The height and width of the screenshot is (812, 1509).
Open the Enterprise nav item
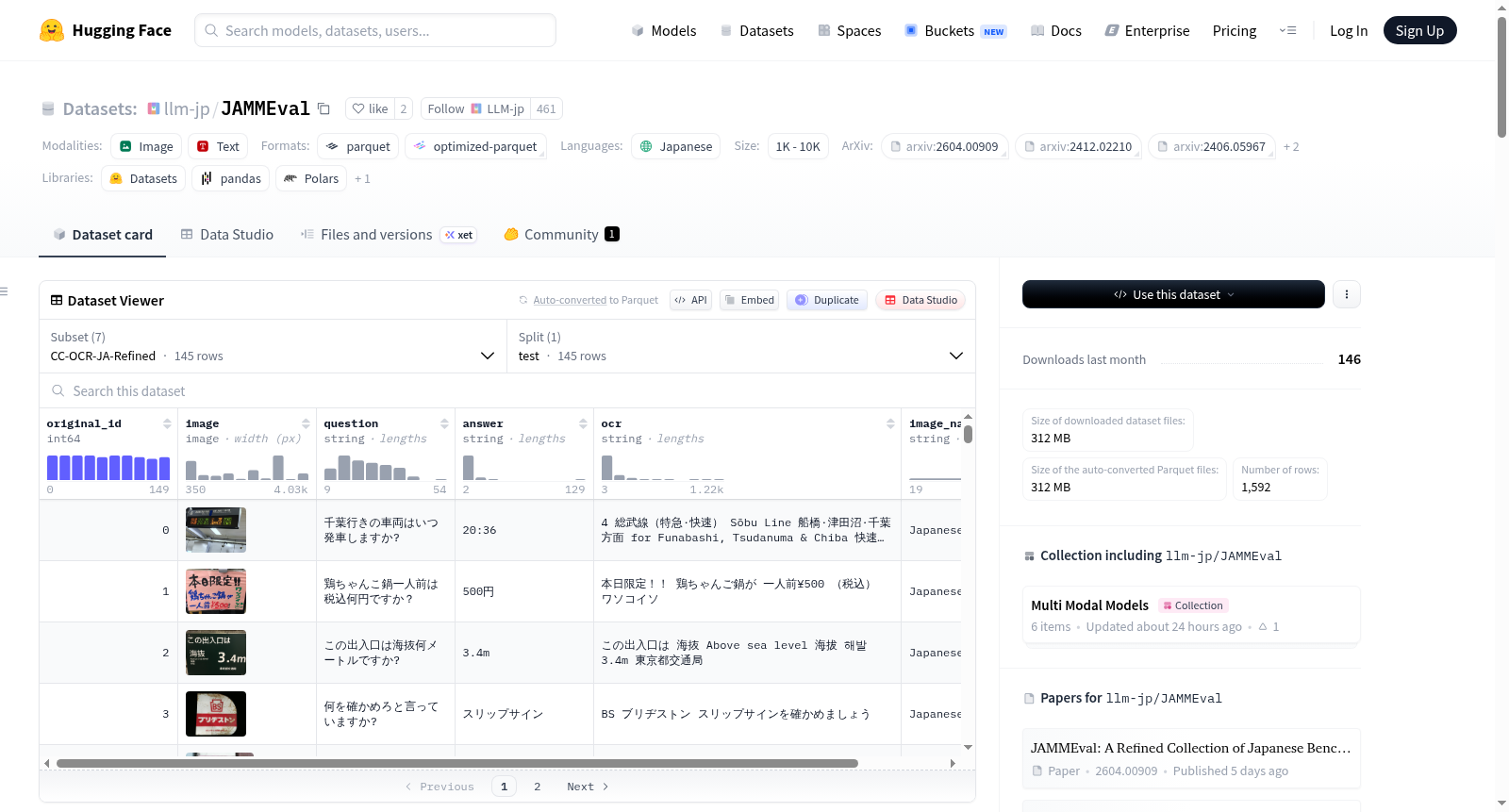pyautogui.click(x=1147, y=30)
